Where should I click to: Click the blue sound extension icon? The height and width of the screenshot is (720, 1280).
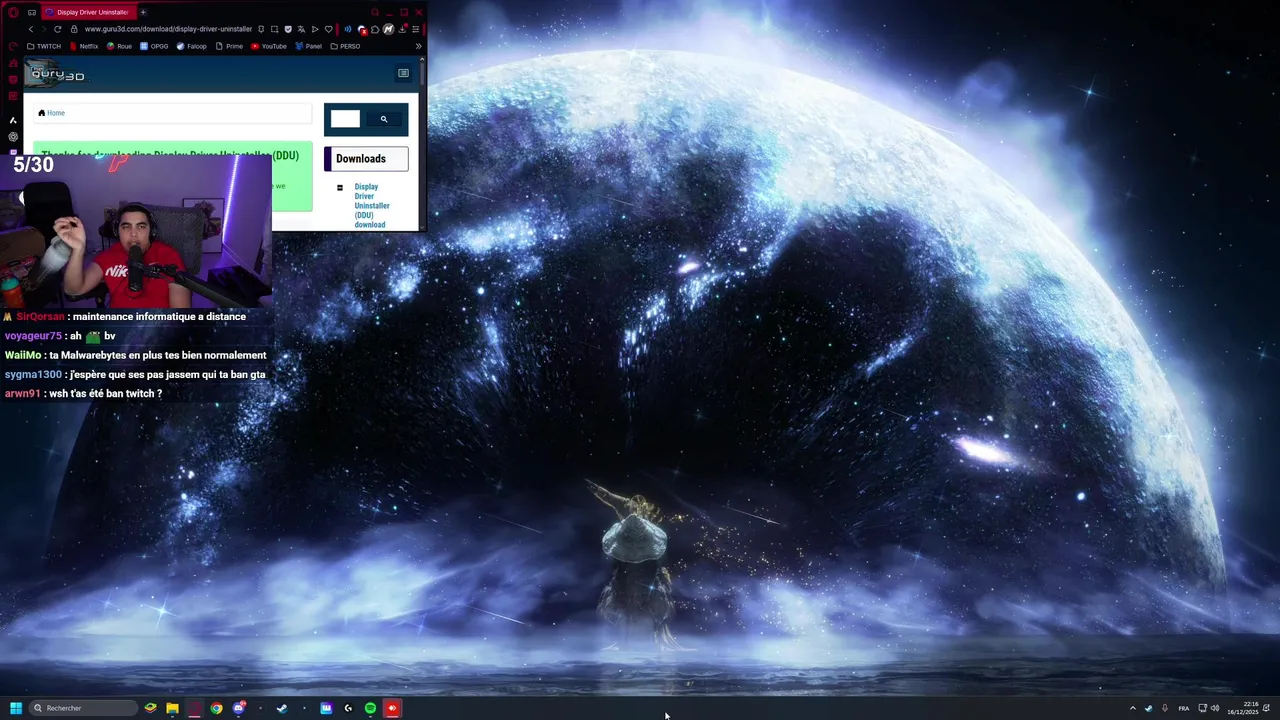348,29
